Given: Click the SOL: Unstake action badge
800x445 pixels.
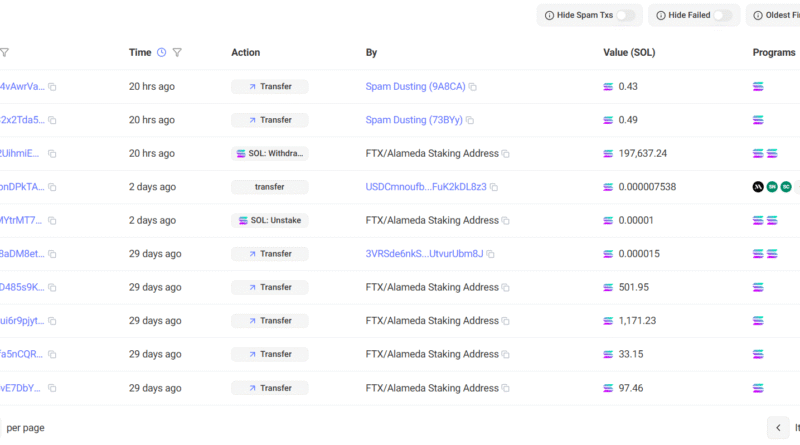Looking at the screenshot, I should pyautogui.click(x=269, y=220).
